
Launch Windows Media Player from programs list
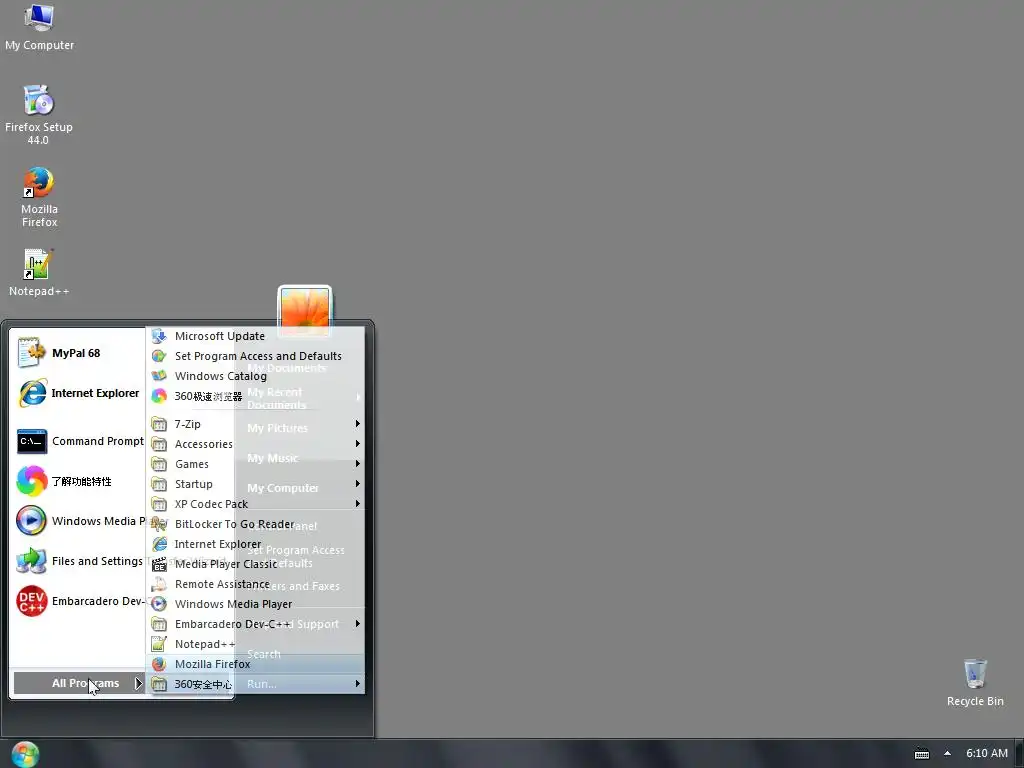coord(255,604)
